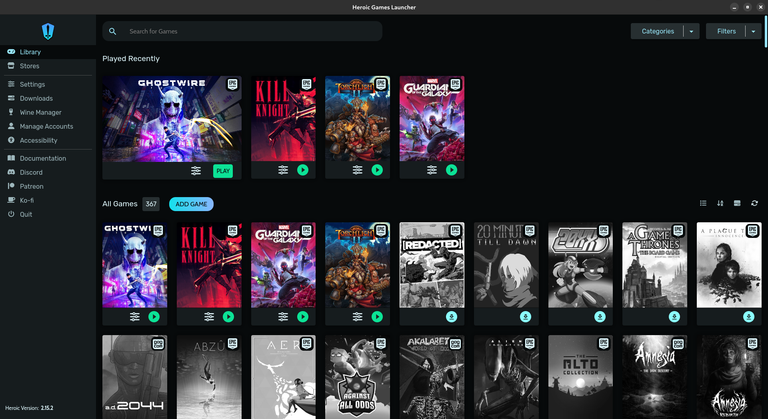Expand the Categories dropdown arrow

pos(692,31)
